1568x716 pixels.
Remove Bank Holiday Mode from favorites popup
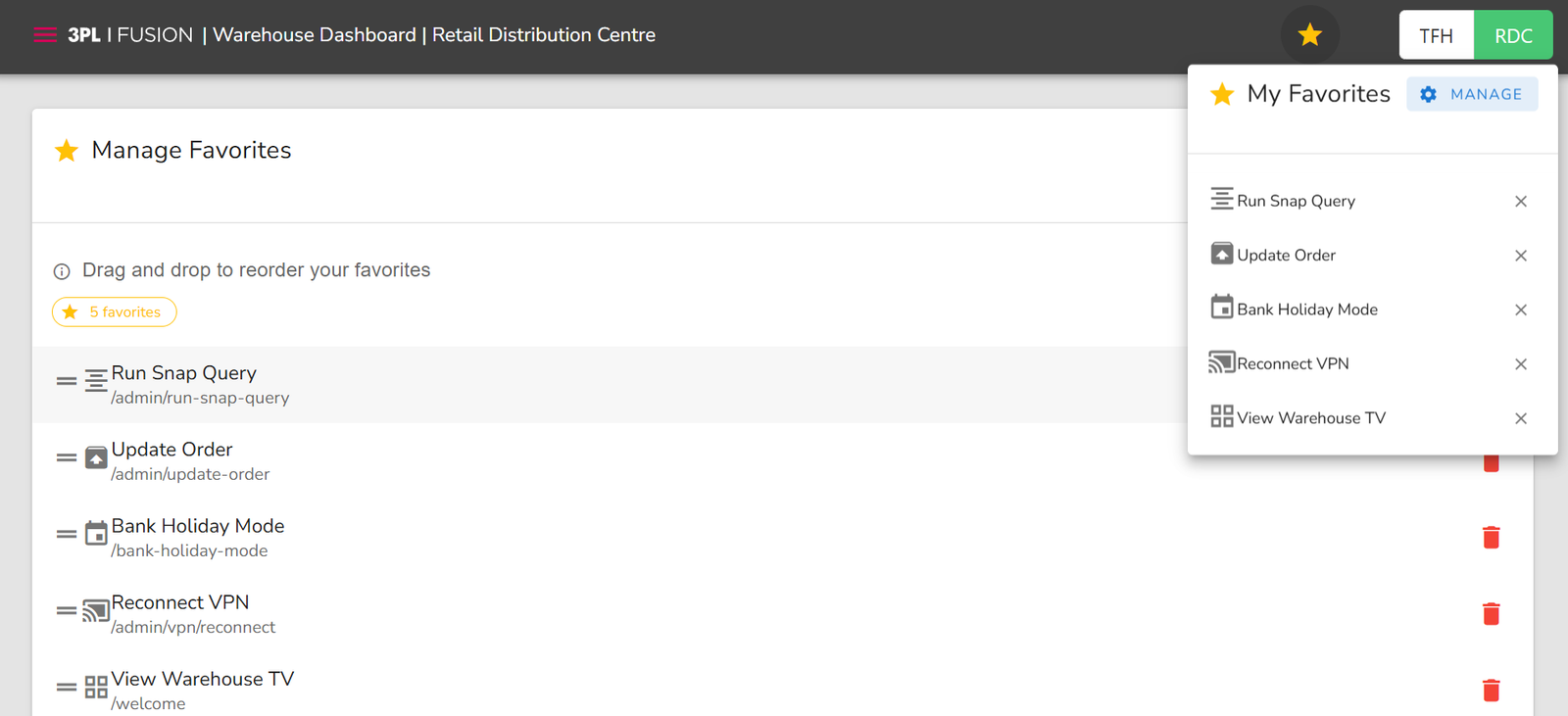1521,310
